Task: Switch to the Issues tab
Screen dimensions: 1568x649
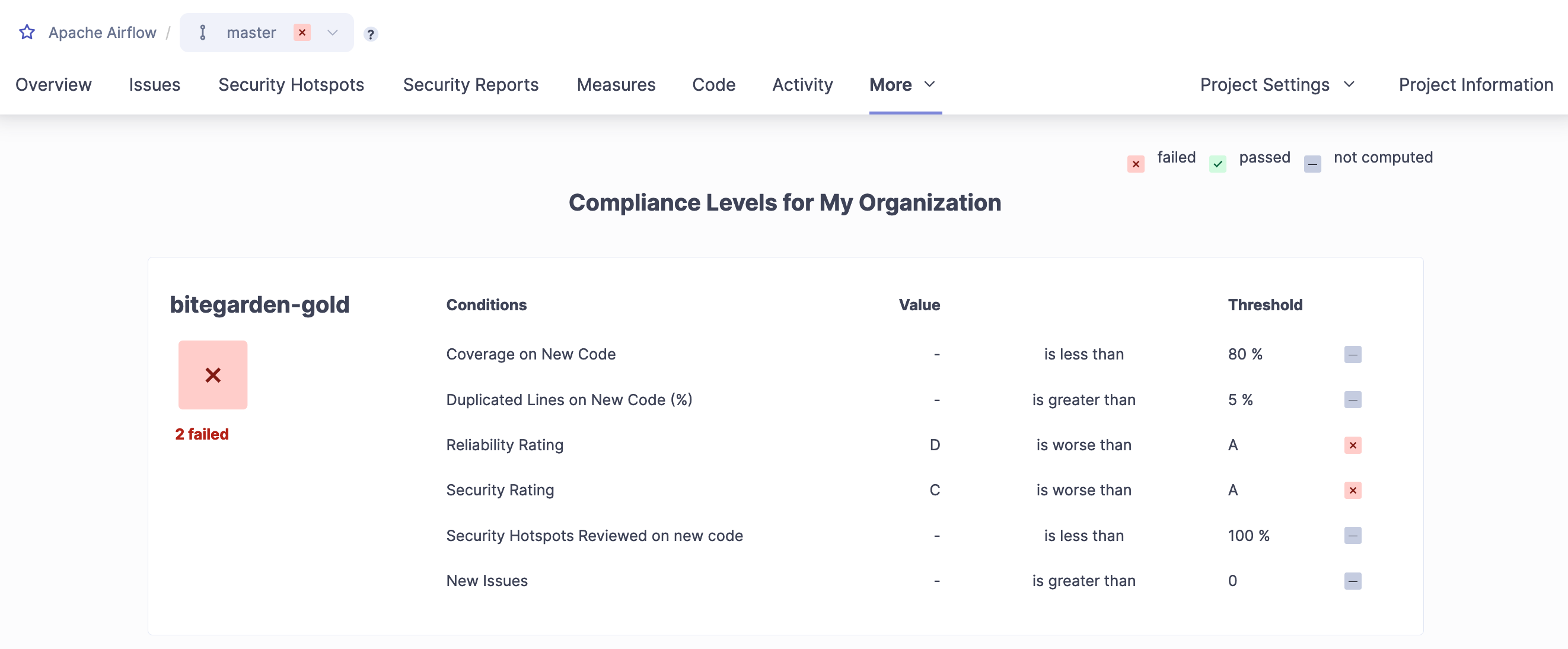Action: click(x=154, y=85)
